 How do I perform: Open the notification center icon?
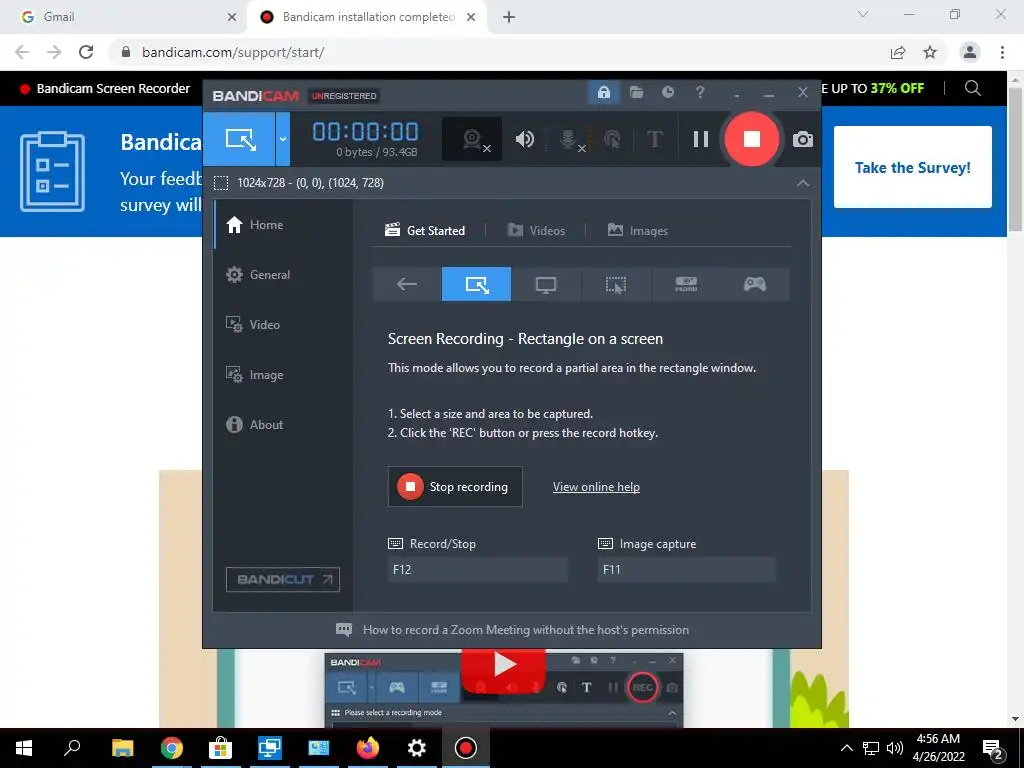point(993,749)
